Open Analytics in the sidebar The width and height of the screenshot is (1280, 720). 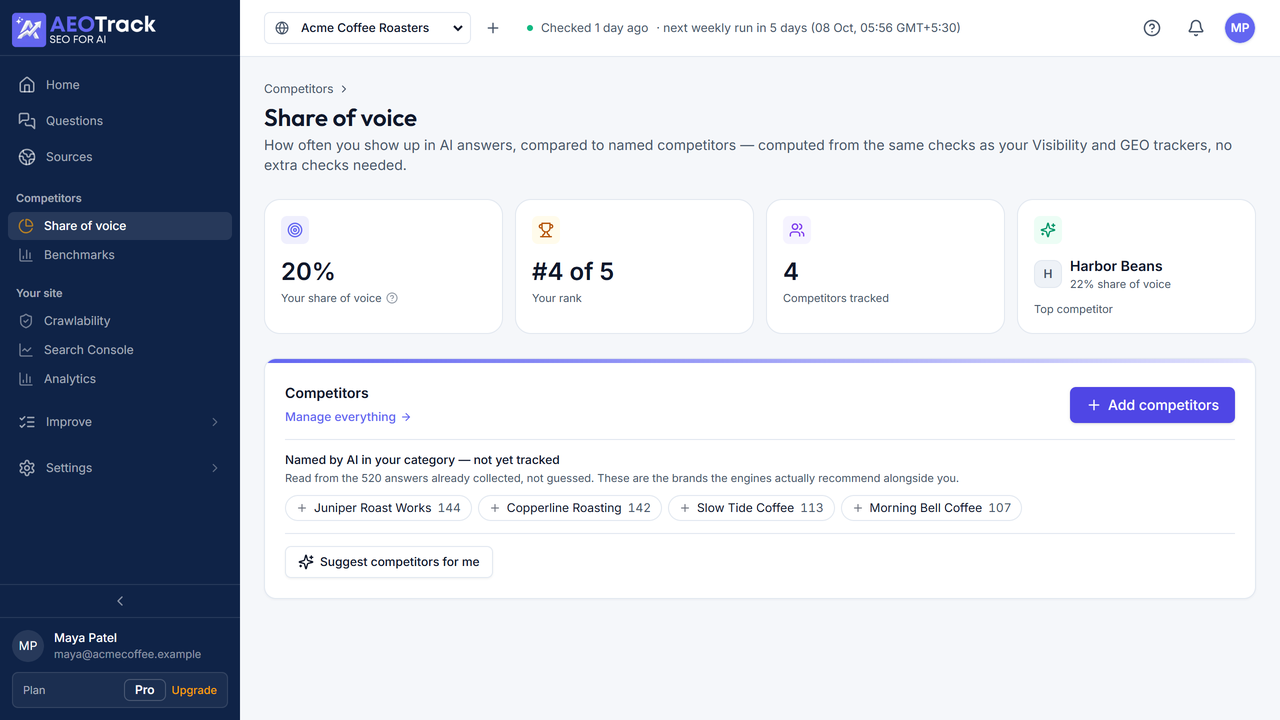point(120,379)
